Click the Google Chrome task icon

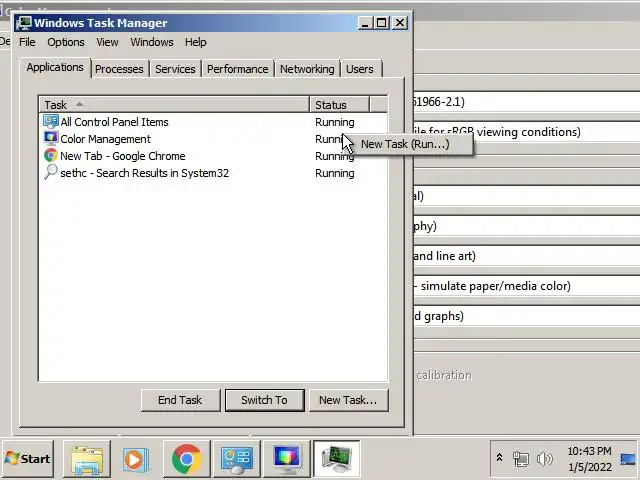pyautogui.click(x=51, y=156)
